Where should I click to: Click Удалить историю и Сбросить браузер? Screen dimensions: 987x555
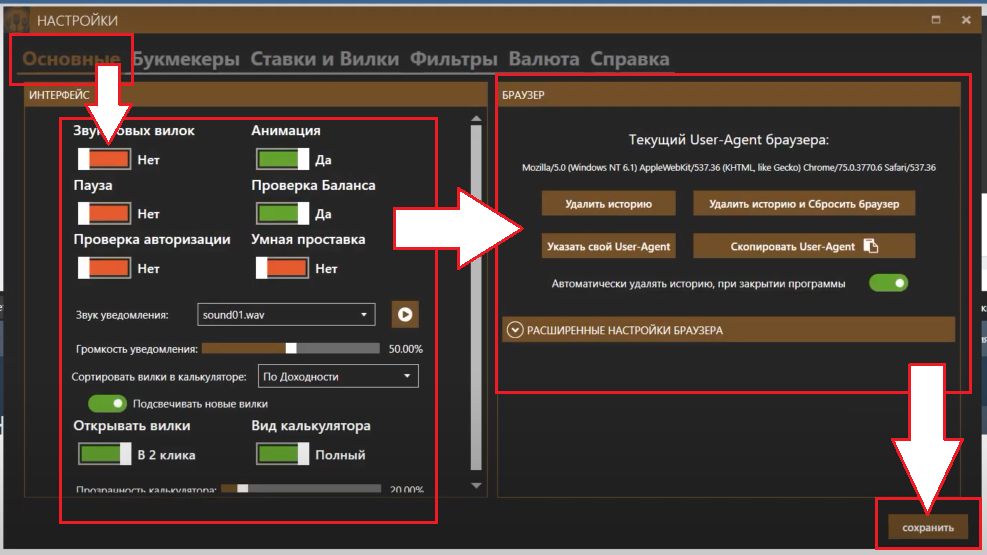804,203
